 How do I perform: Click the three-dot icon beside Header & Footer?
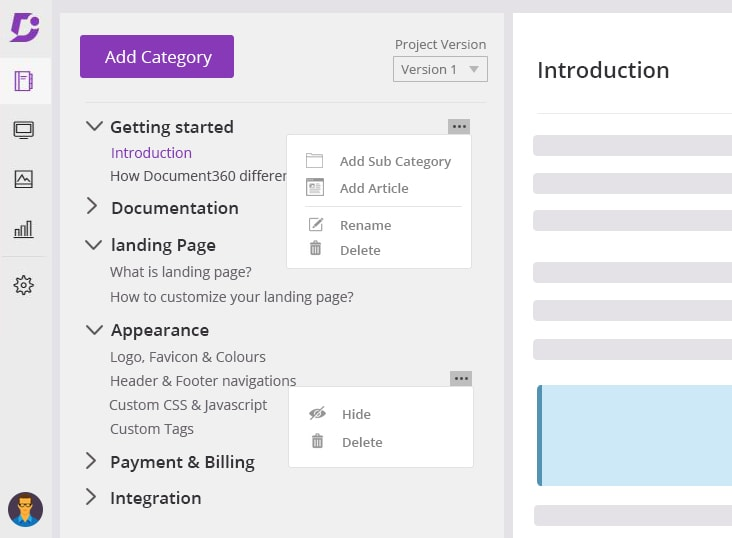tap(460, 379)
